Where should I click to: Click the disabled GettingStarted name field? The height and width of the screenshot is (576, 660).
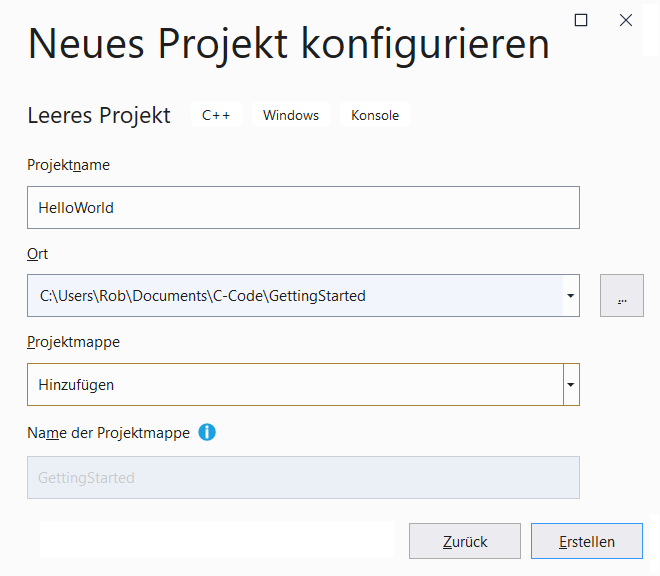pos(303,478)
